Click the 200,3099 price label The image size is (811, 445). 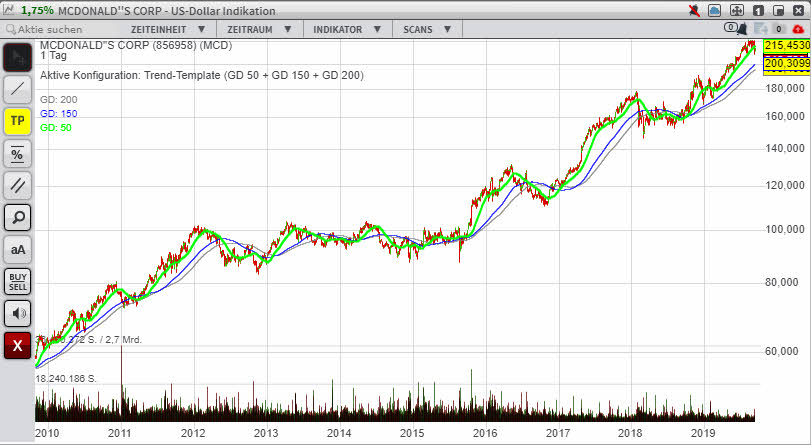coord(787,63)
